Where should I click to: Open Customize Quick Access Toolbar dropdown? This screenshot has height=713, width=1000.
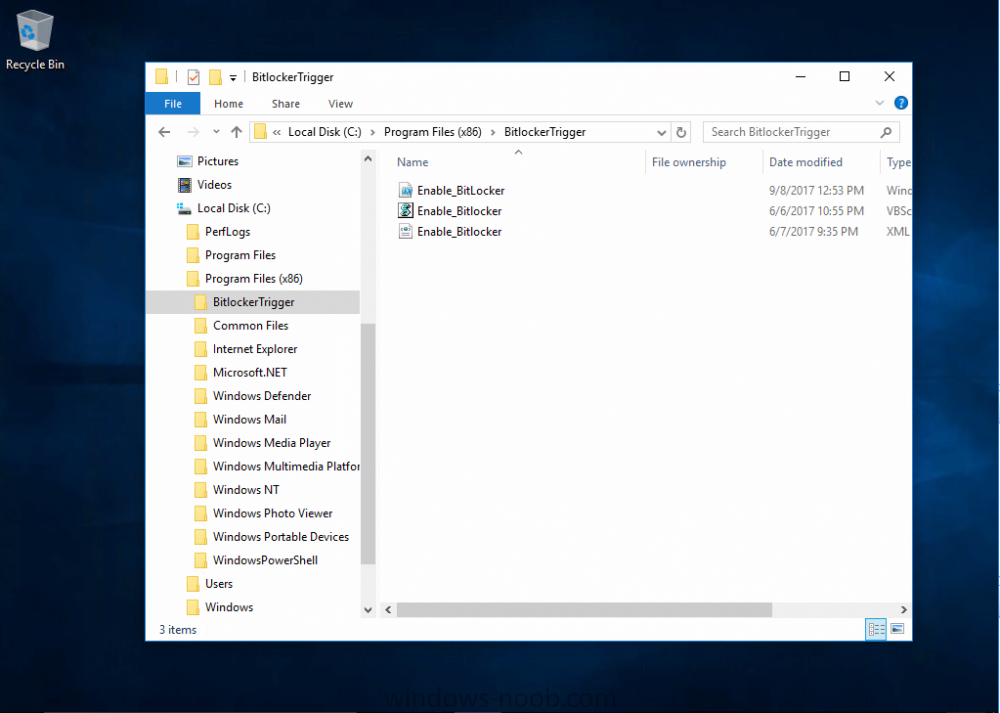233,78
